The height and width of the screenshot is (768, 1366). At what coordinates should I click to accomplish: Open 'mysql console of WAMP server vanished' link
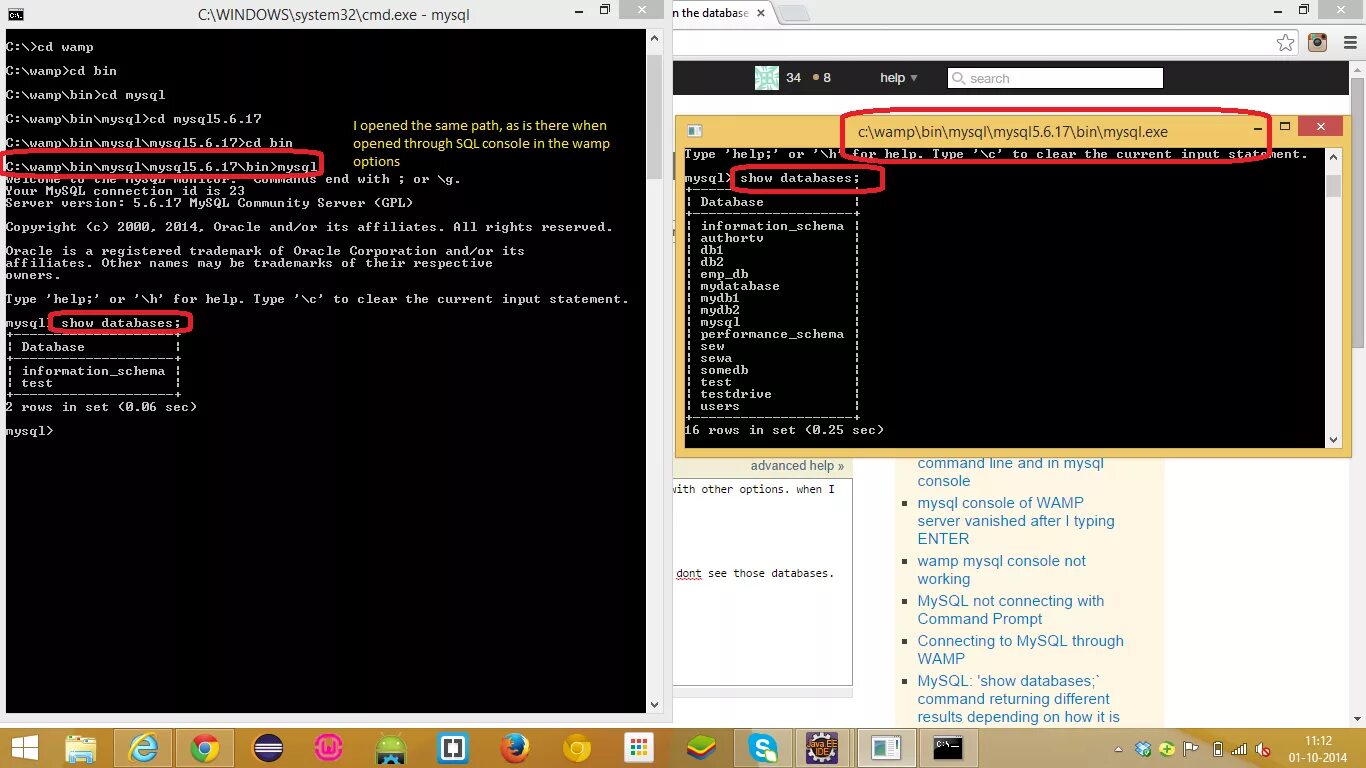1016,521
